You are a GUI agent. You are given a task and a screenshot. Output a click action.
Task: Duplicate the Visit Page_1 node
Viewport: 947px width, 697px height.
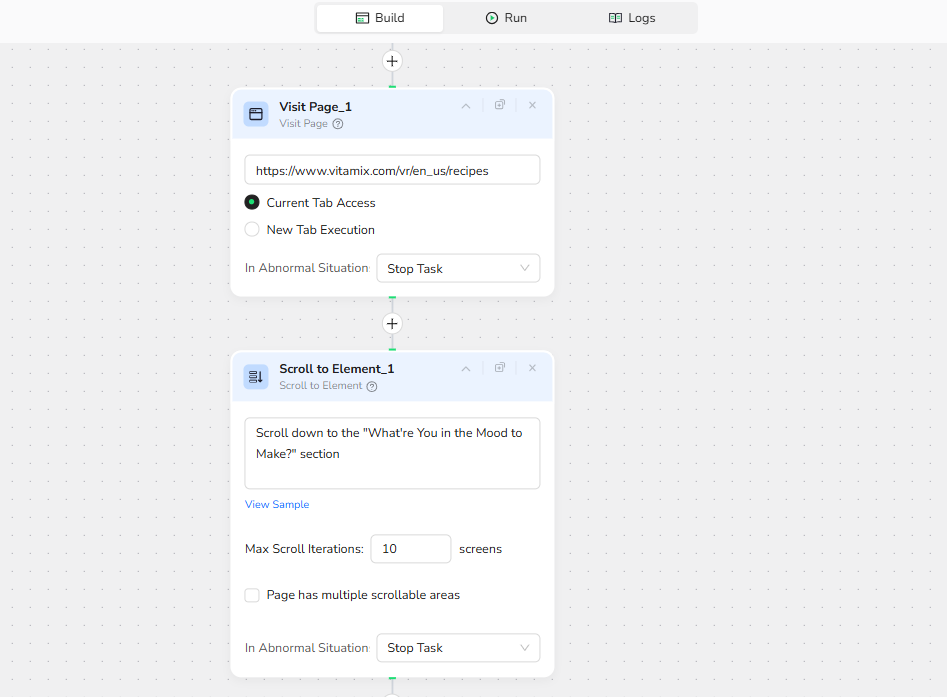click(x=500, y=105)
